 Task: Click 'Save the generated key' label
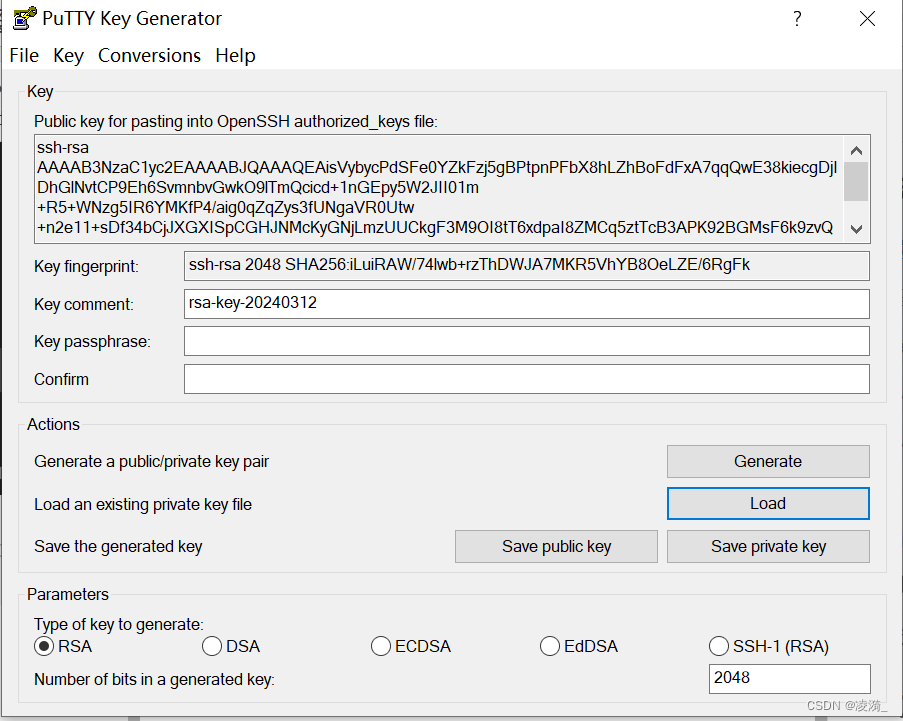click(x=118, y=547)
